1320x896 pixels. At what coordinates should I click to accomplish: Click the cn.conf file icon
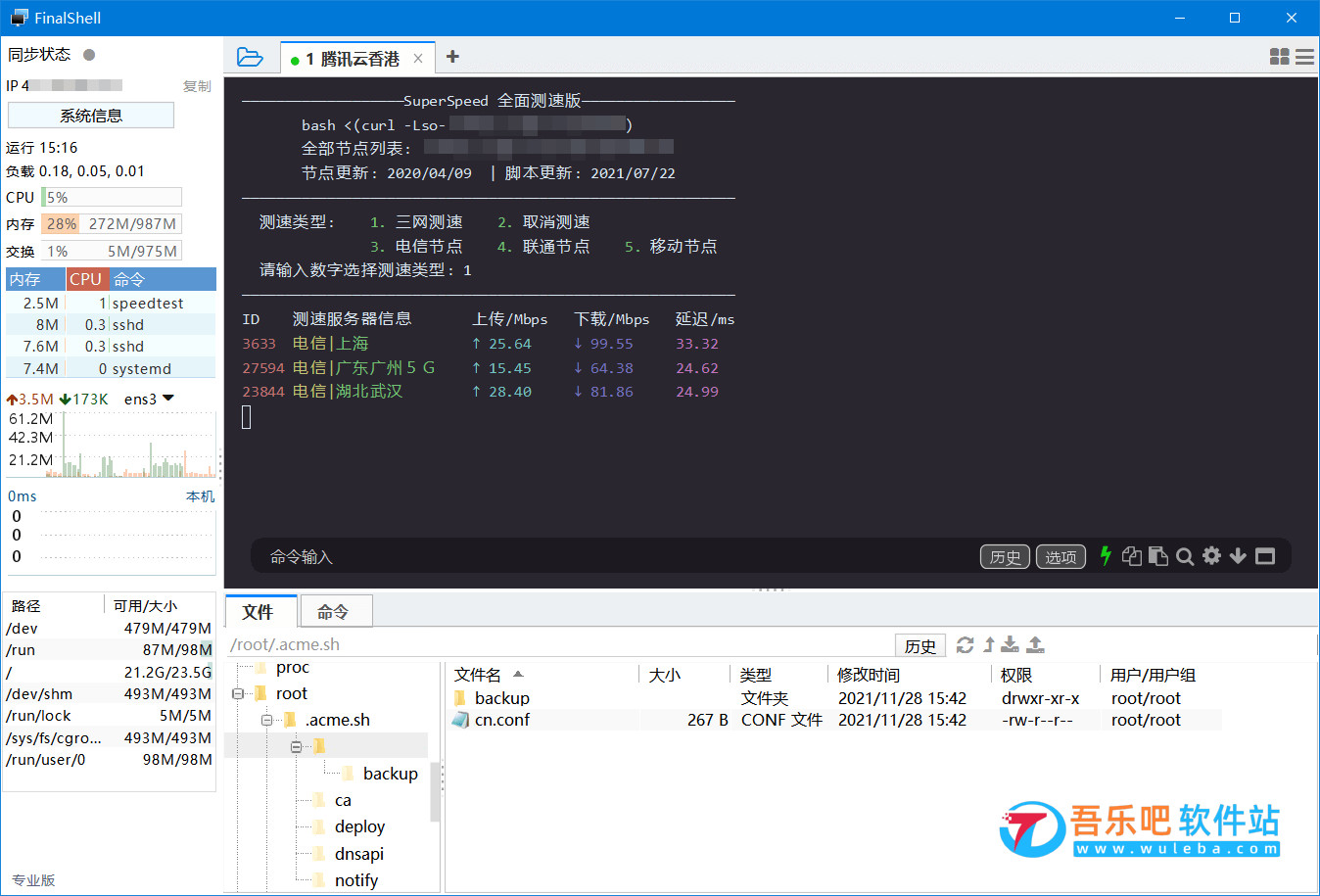[460, 720]
